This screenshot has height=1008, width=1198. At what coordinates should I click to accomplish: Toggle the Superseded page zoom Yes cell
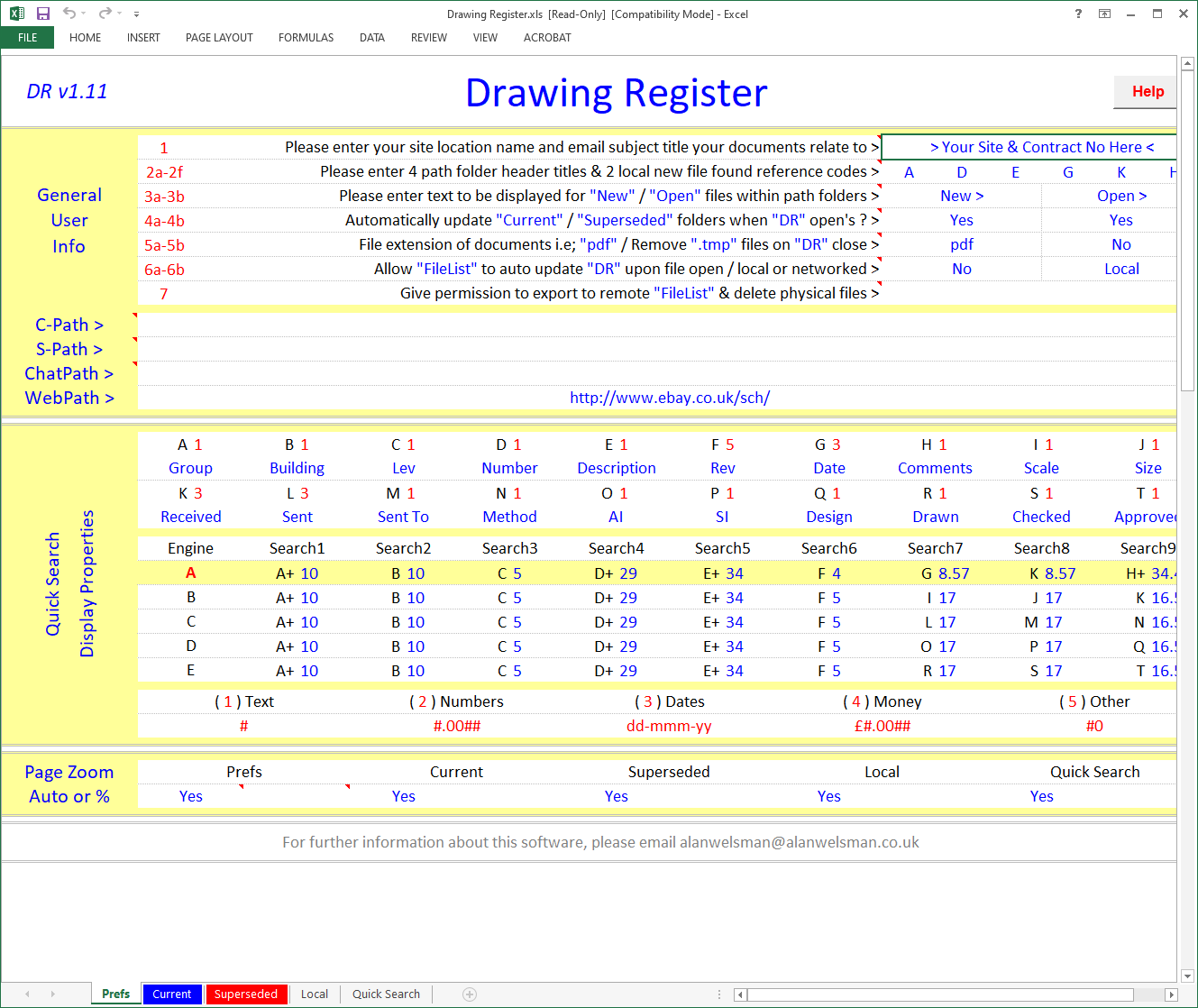click(616, 796)
